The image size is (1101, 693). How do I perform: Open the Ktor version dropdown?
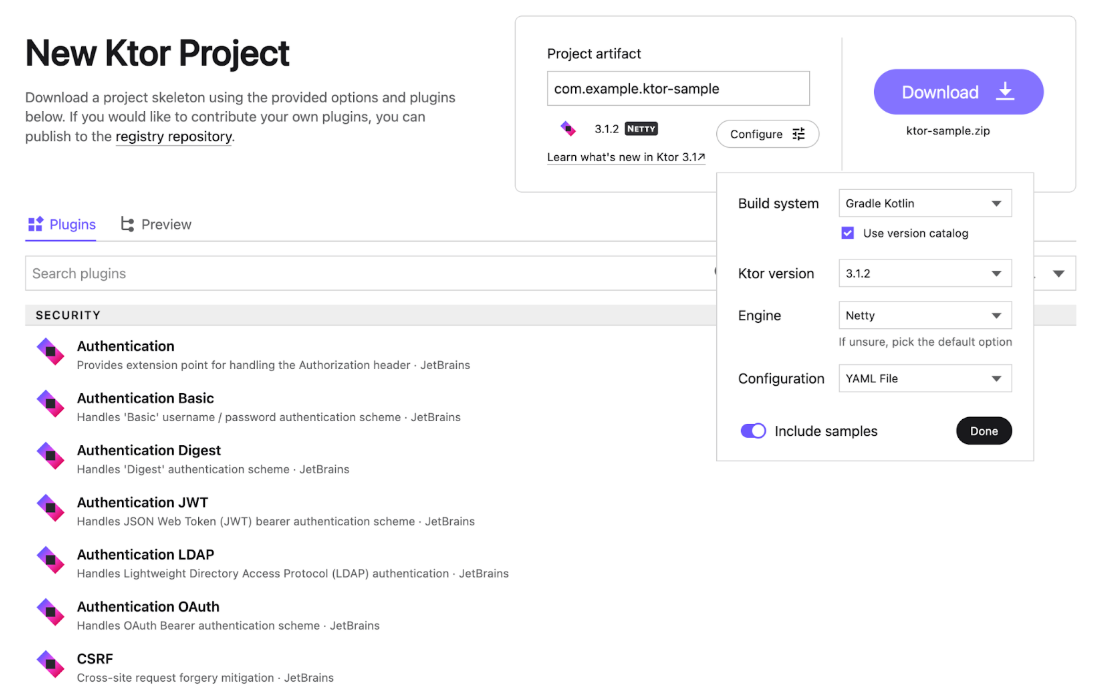pos(925,273)
